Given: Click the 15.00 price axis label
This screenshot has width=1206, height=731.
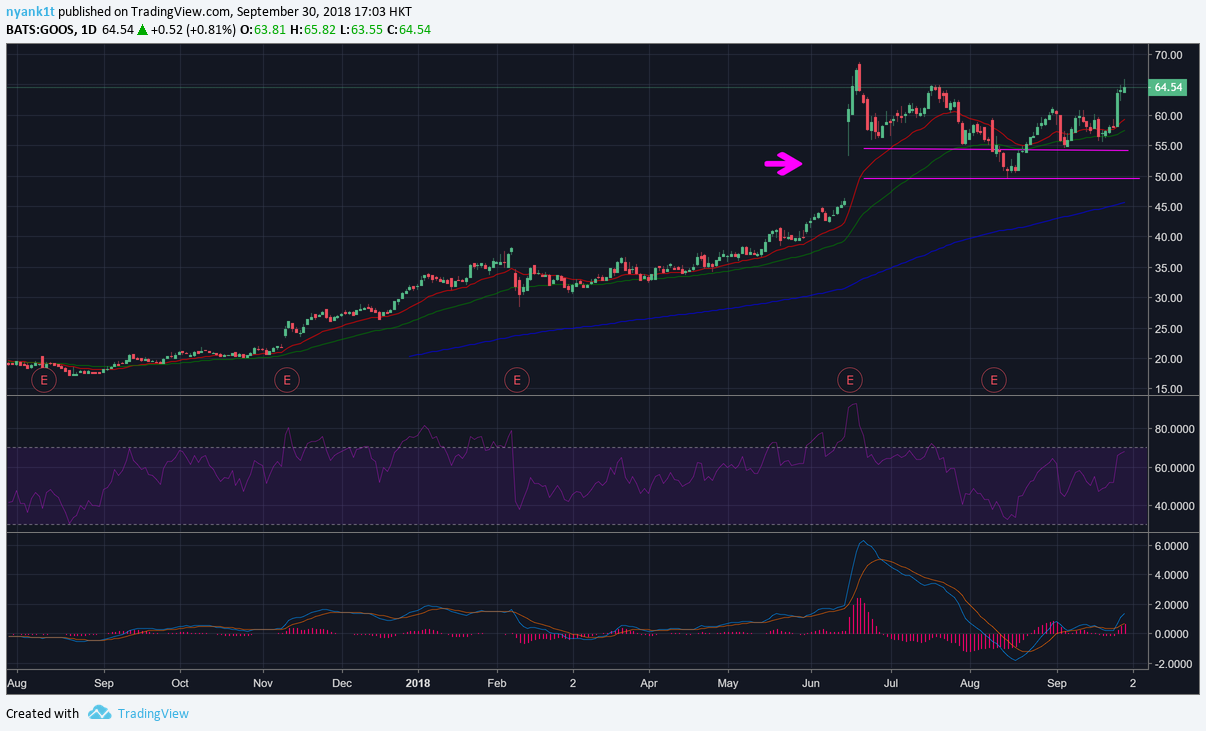Looking at the screenshot, I should [x=1169, y=389].
